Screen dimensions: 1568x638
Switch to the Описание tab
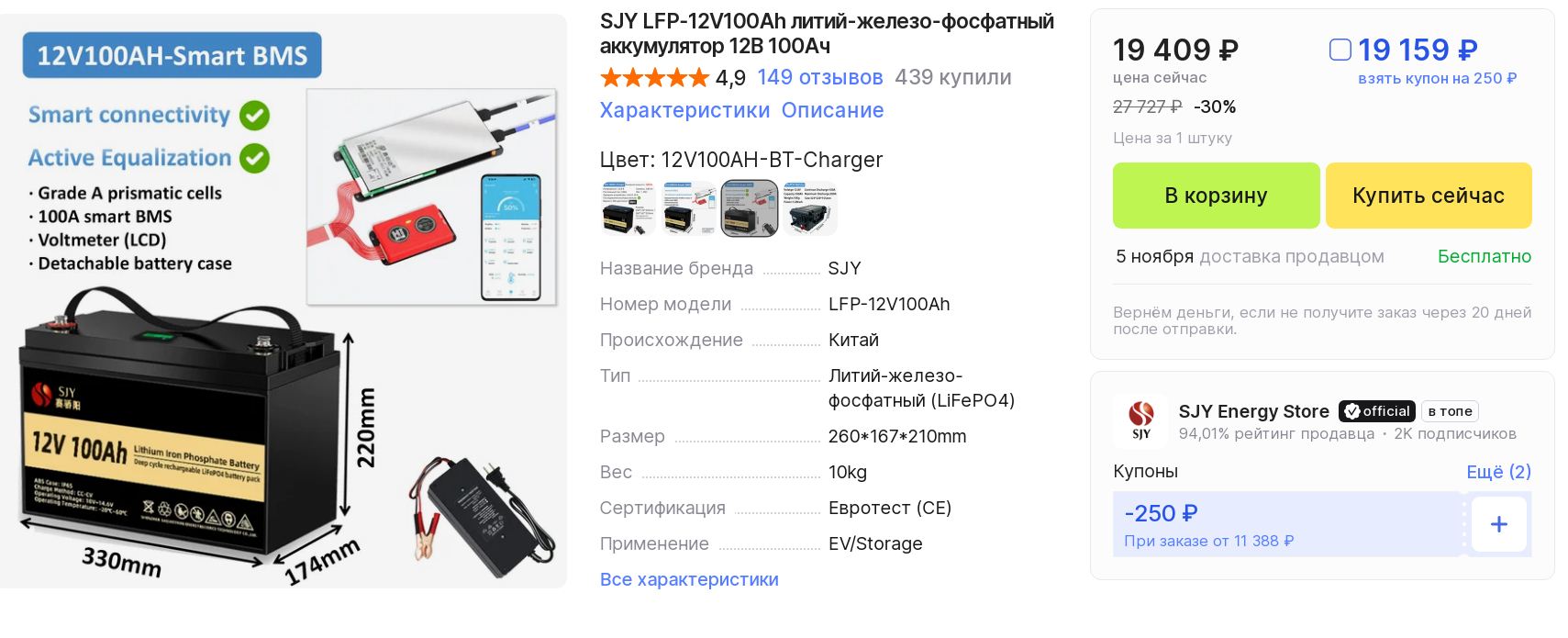coord(832,110)
